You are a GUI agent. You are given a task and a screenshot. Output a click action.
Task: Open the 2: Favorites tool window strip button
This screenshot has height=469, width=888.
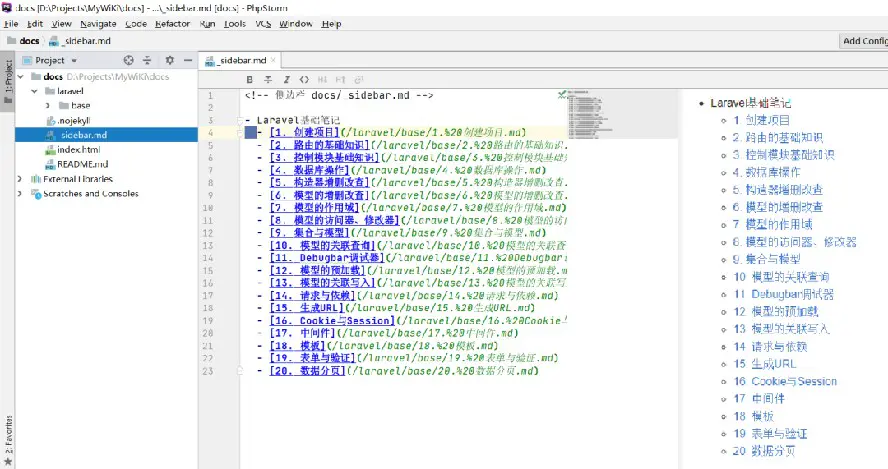8,440
